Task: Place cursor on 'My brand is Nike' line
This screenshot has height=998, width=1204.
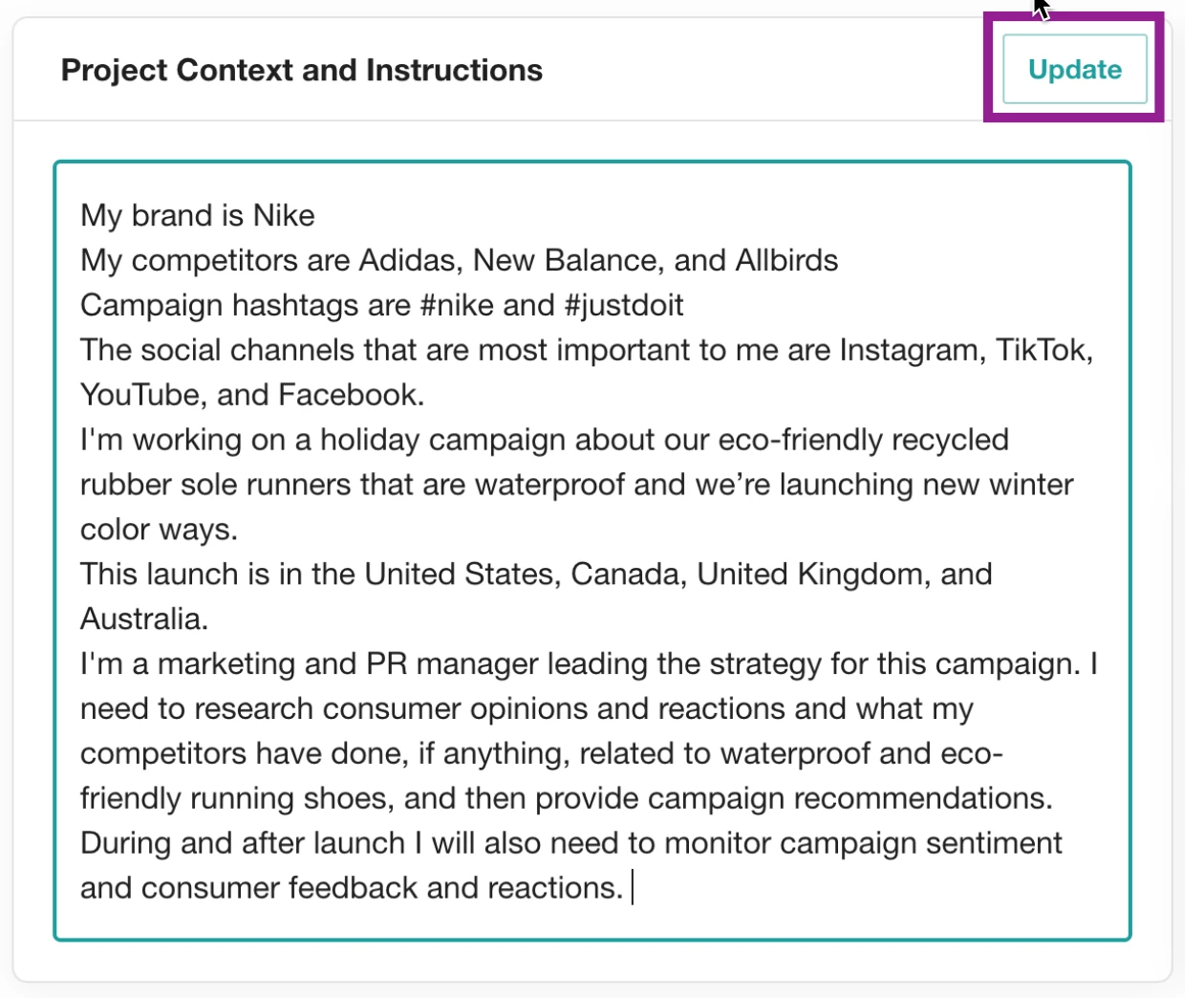Action: [198, 215]
